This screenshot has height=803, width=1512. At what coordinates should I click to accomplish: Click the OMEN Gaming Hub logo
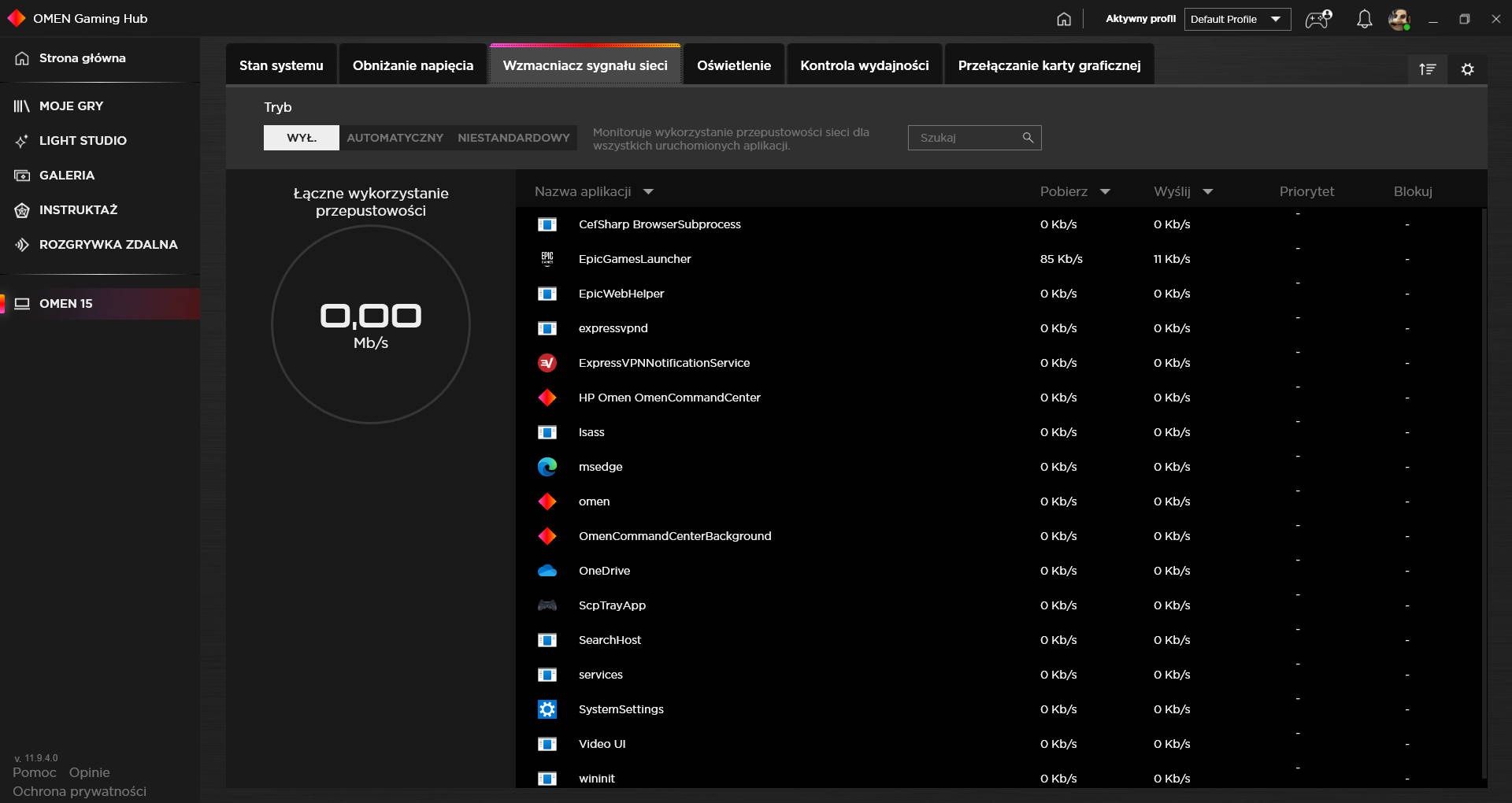[x=16, y=18]
